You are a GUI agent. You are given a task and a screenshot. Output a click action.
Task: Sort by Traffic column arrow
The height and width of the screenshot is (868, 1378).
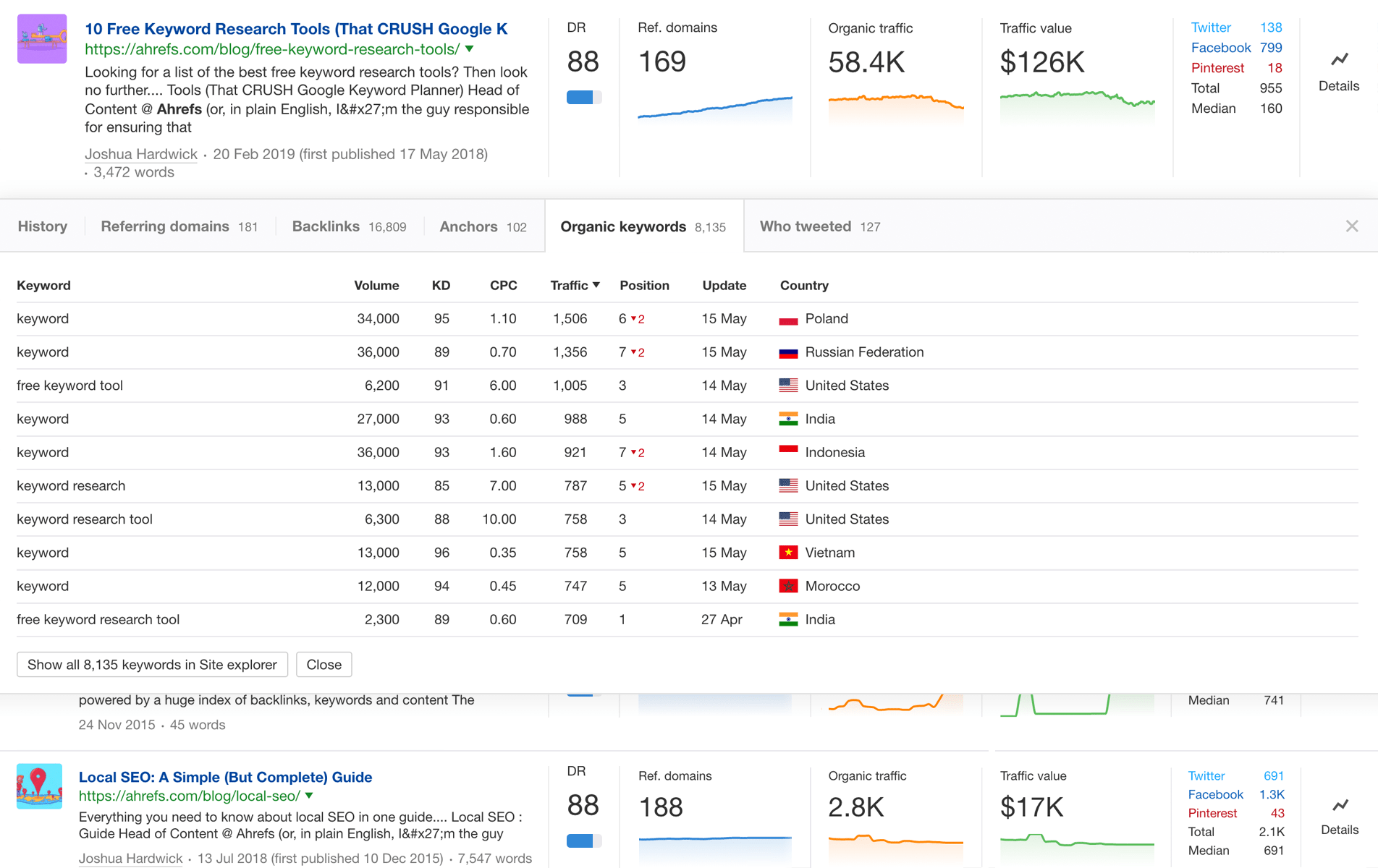point(596,285)
